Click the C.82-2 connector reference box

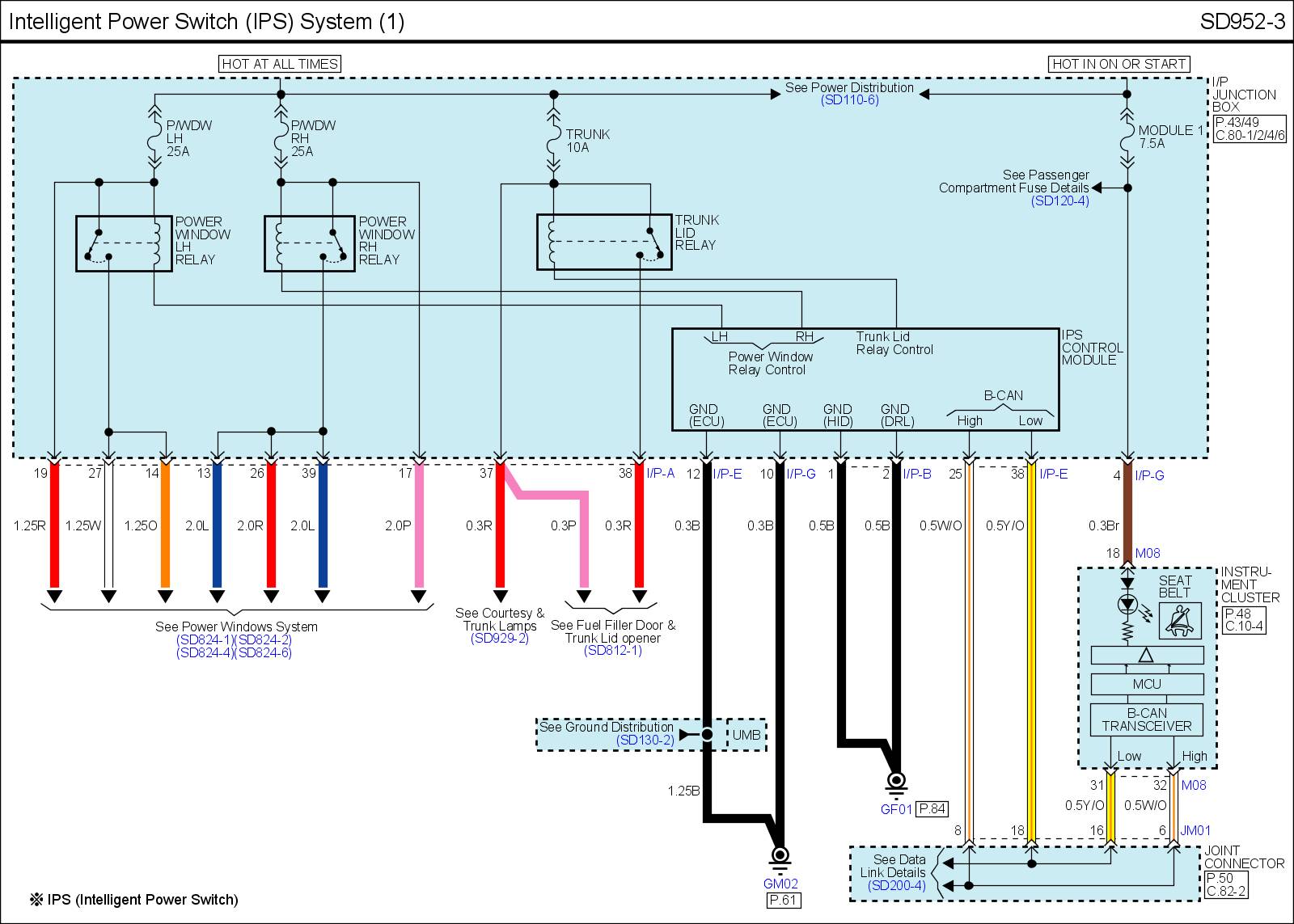[1226, 892]
